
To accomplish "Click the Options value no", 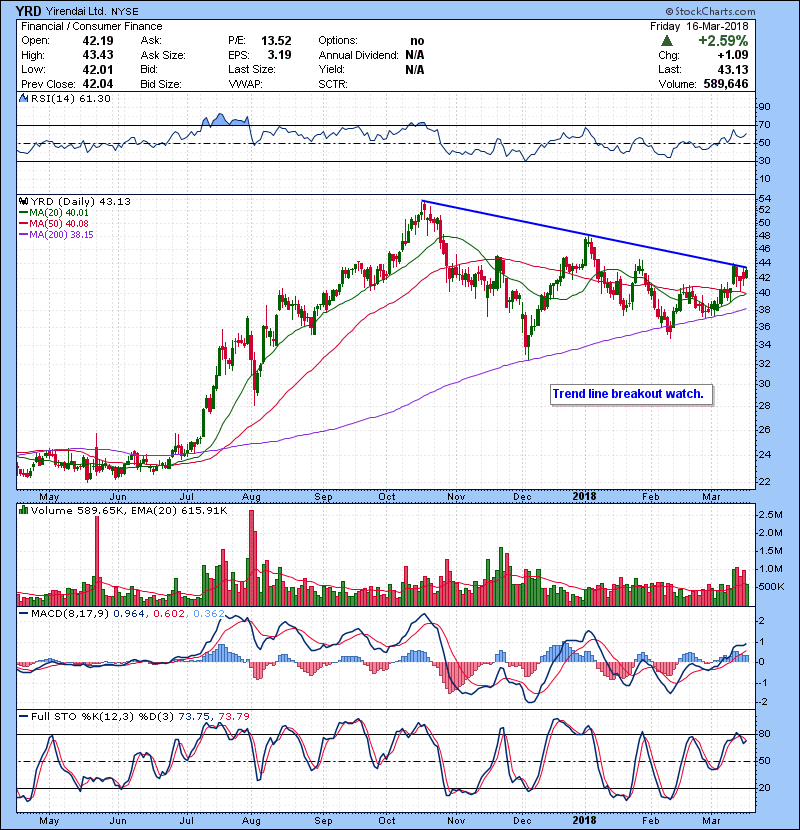I will (417, 41).
